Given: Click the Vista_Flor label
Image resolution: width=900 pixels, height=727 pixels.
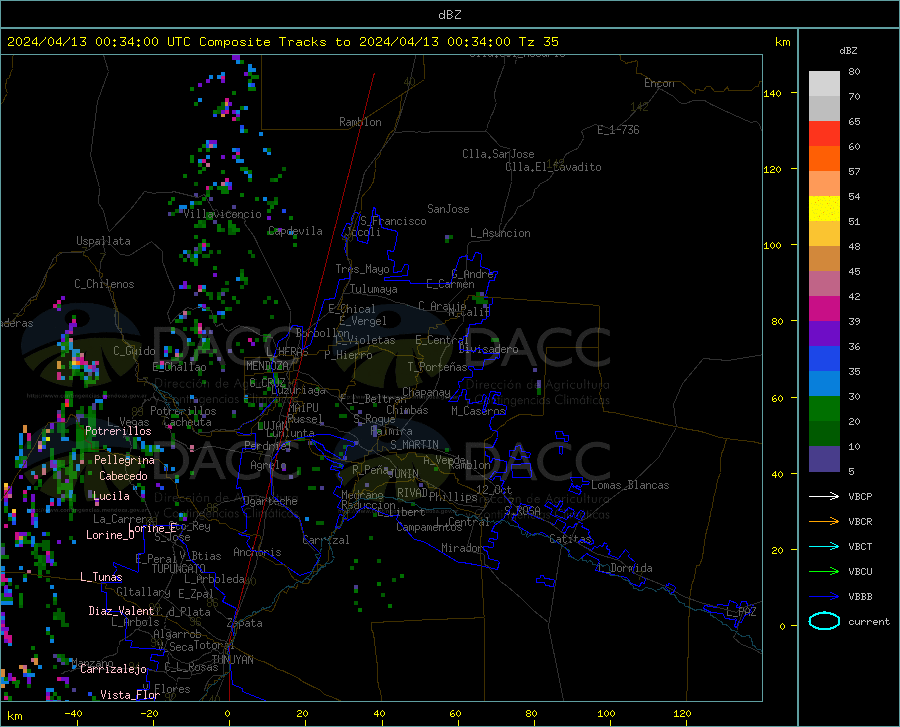Looking at the screenshot, I should pyautogui.click(x=130, y=695).
